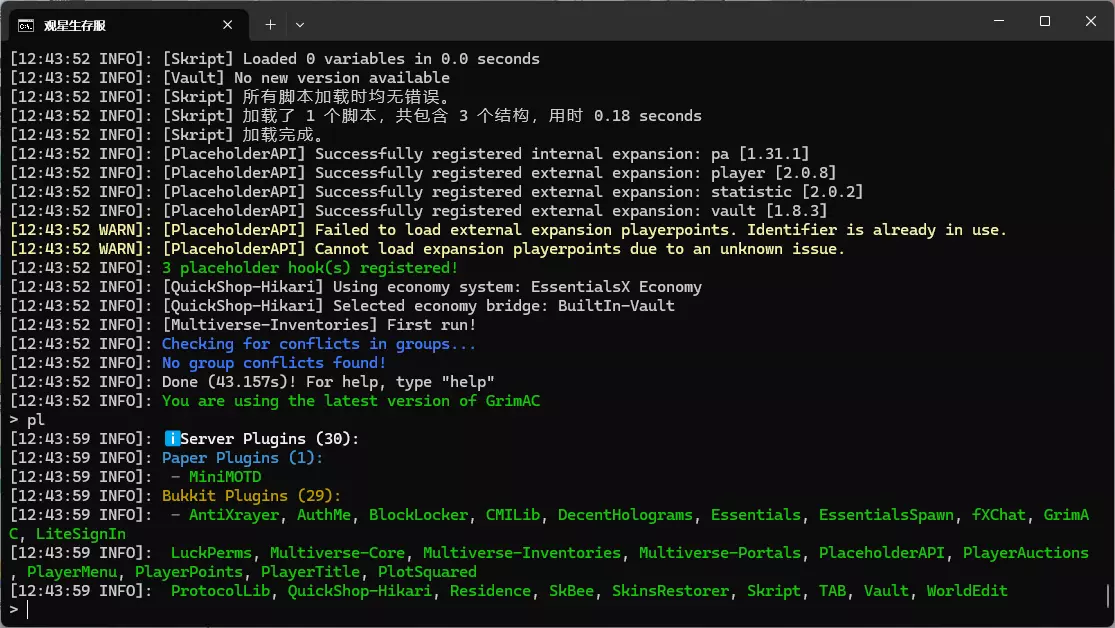
Task: Click the "pl" command entered at the prompt
Action: (x=36, y=420)
